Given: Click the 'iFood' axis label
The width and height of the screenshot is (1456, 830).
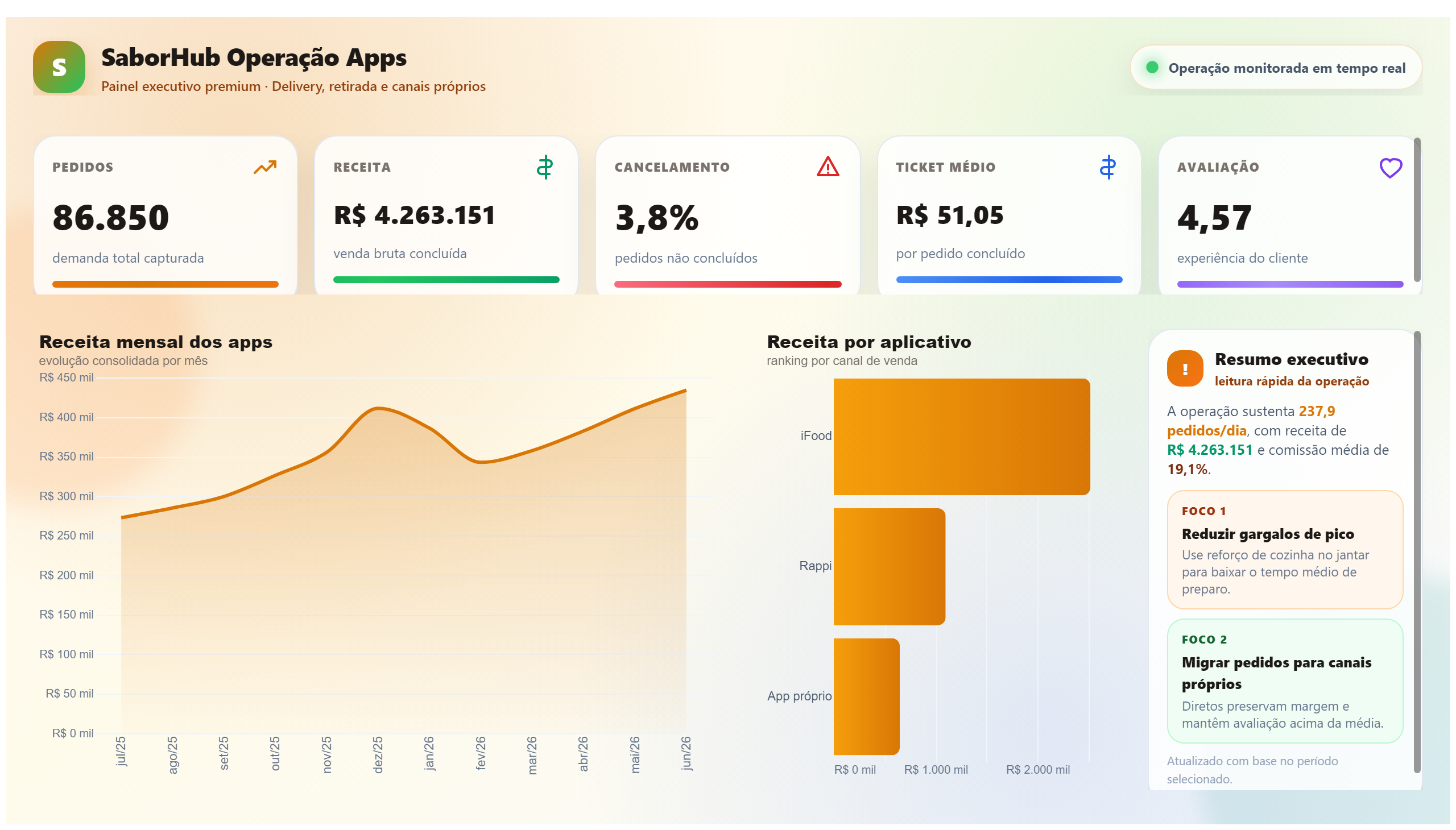Looking at the screenshot, I should point(816,436).
